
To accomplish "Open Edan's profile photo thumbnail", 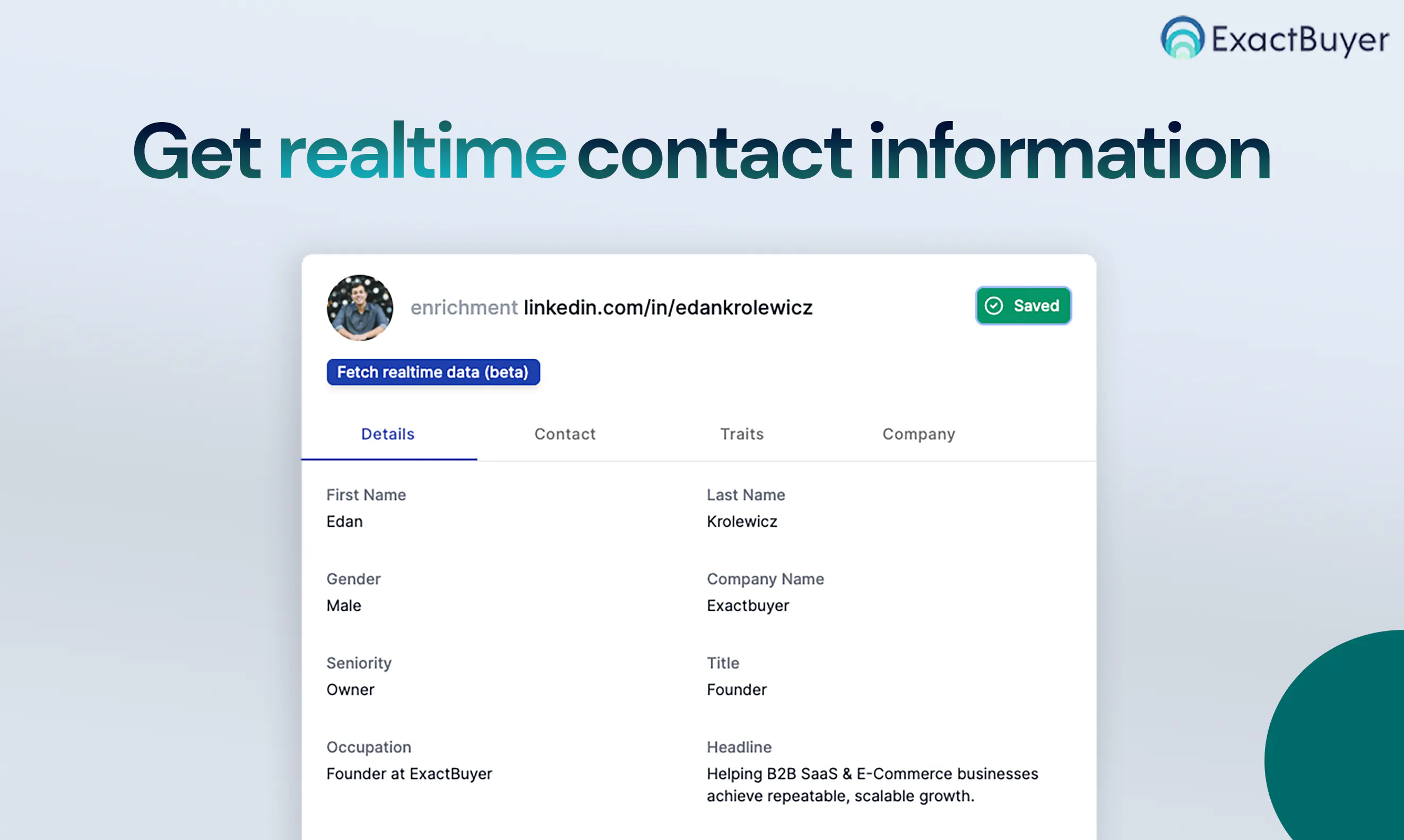I will (360, 308).
